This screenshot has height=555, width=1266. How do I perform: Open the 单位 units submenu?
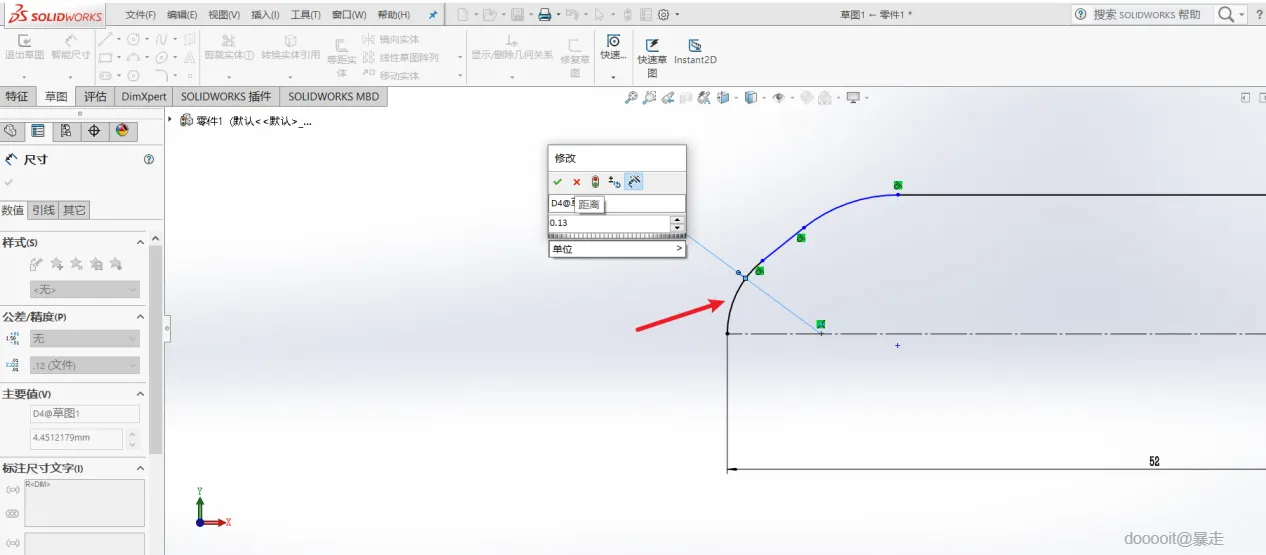pyautogui.click(x=617, y=249)
